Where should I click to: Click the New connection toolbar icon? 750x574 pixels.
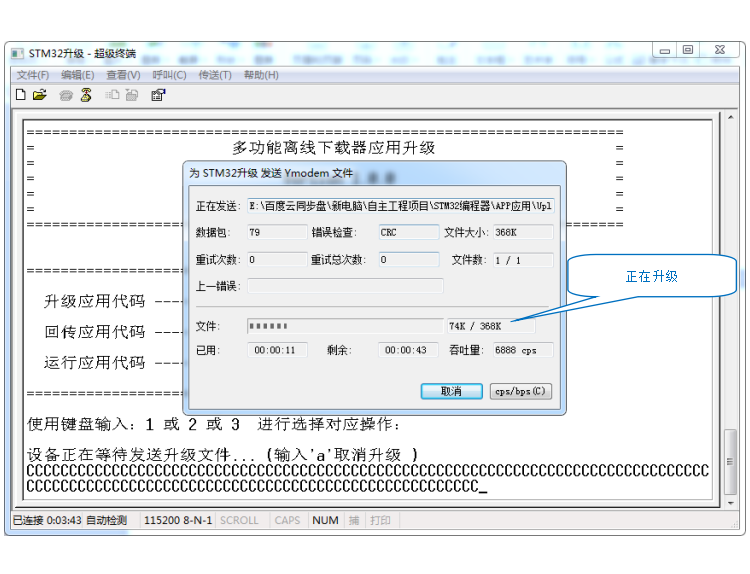[21, 95]
